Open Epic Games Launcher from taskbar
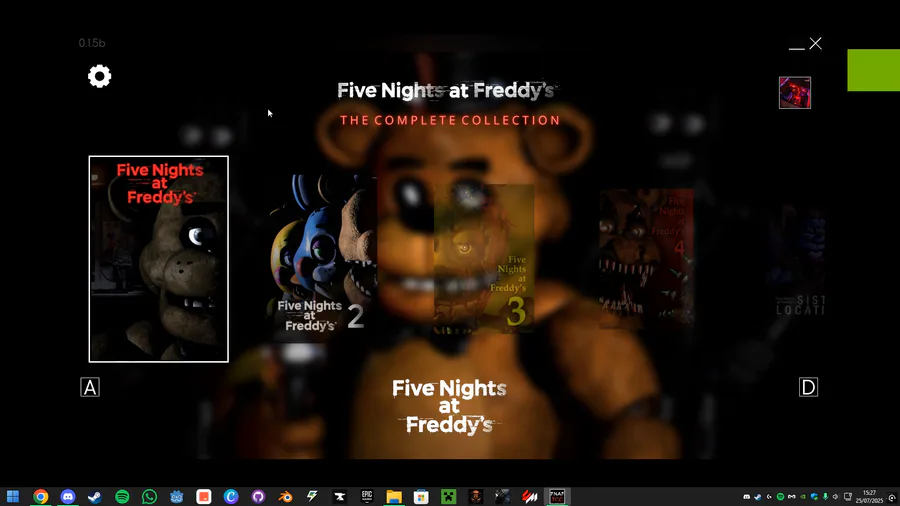This screenshot has height=506, width=900. pyautogui.click(x=367, y=496)
